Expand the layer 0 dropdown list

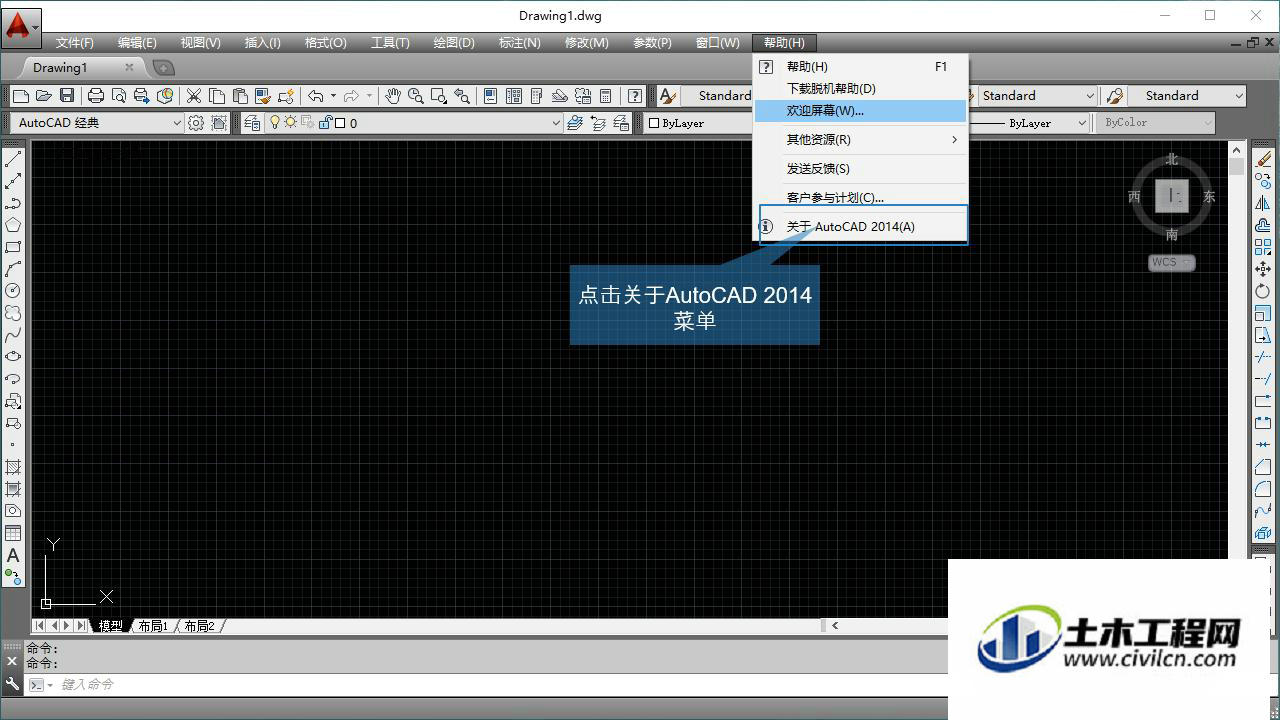coord(556,123)
